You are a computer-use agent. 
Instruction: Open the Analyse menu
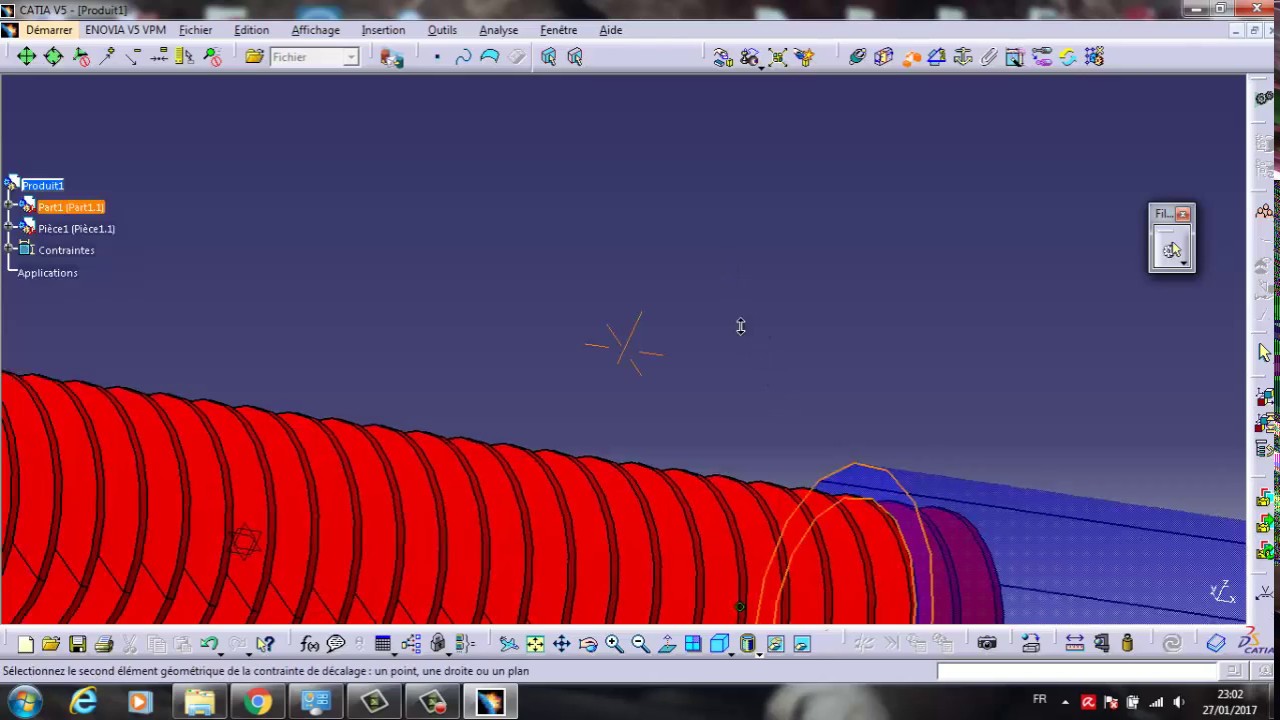tap(498, 30)
